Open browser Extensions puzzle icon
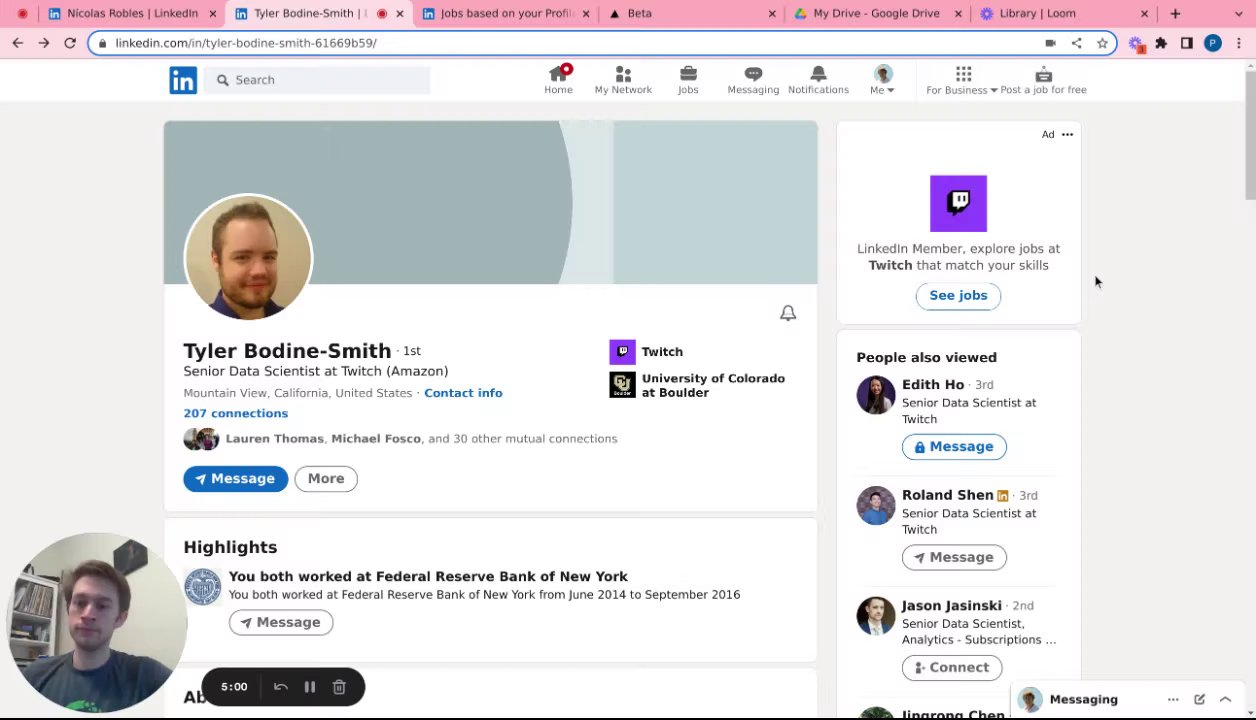This screenshot has height=720, width=1256. click(x=1161, y=43)
